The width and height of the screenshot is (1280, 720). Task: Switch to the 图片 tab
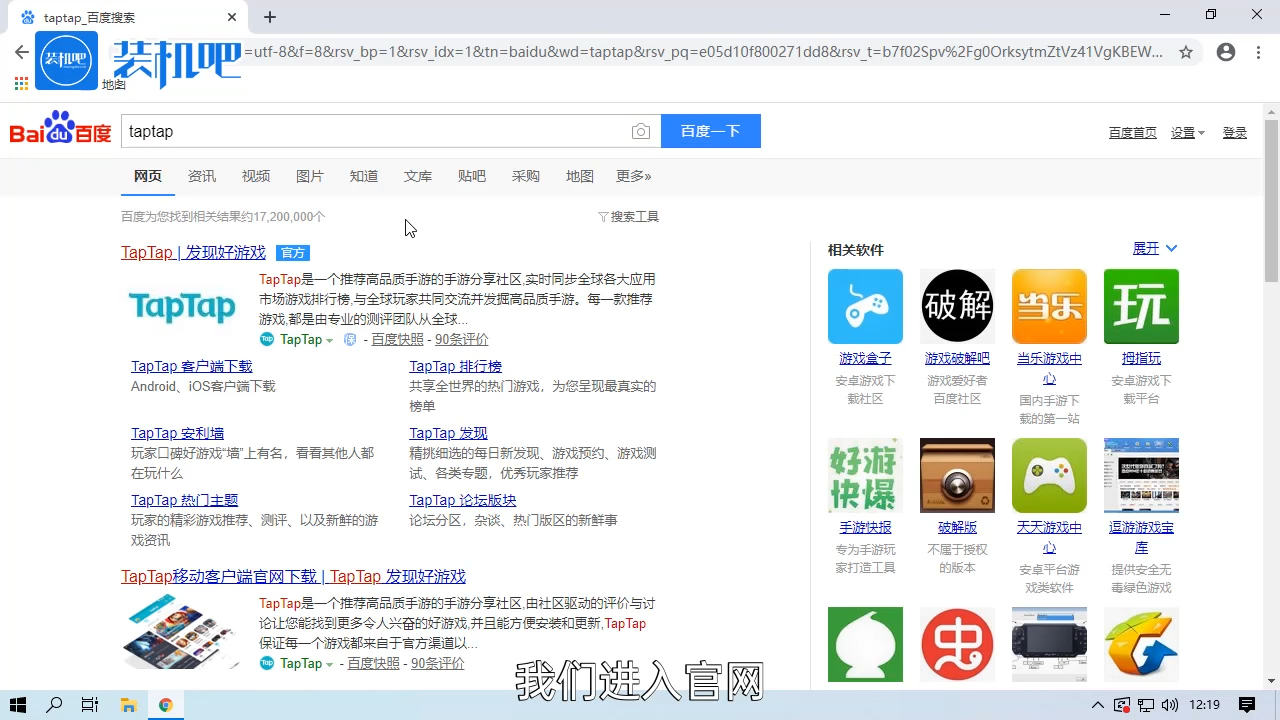click(310, 176)
